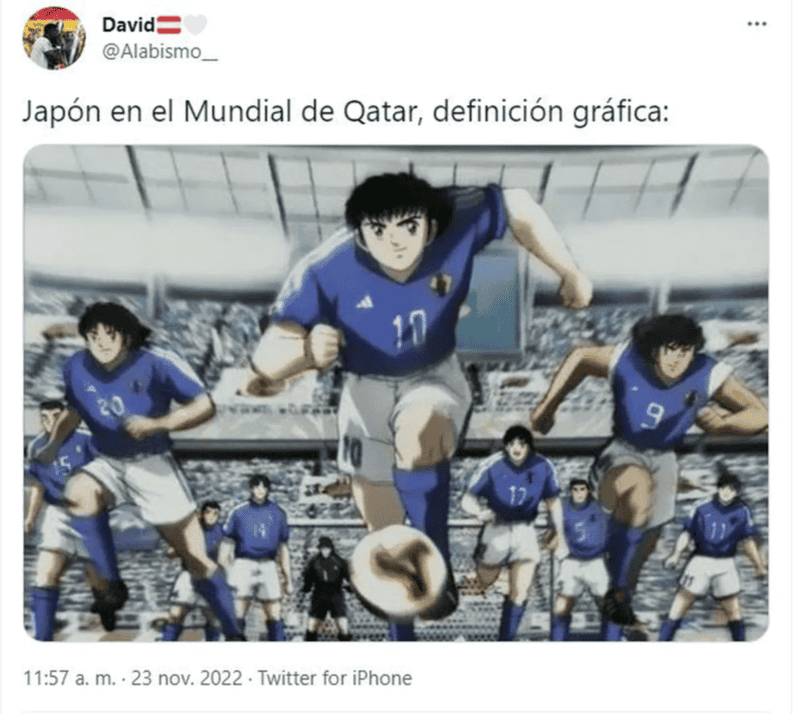Click the player wearing jersey number 20

click(x=135, y=449)
